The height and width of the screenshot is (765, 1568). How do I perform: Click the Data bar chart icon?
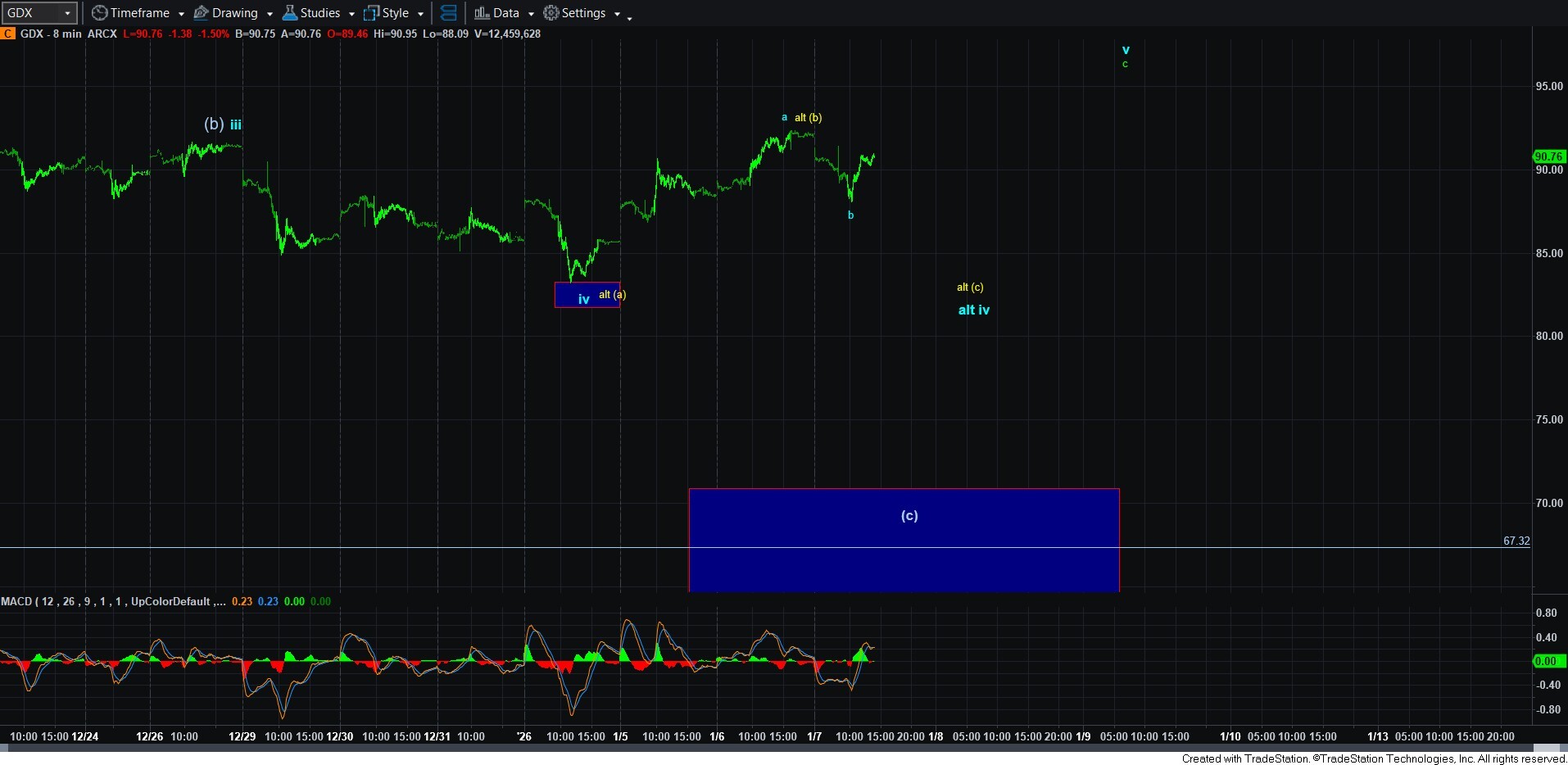pyautogui.click(x=482, y=13)
